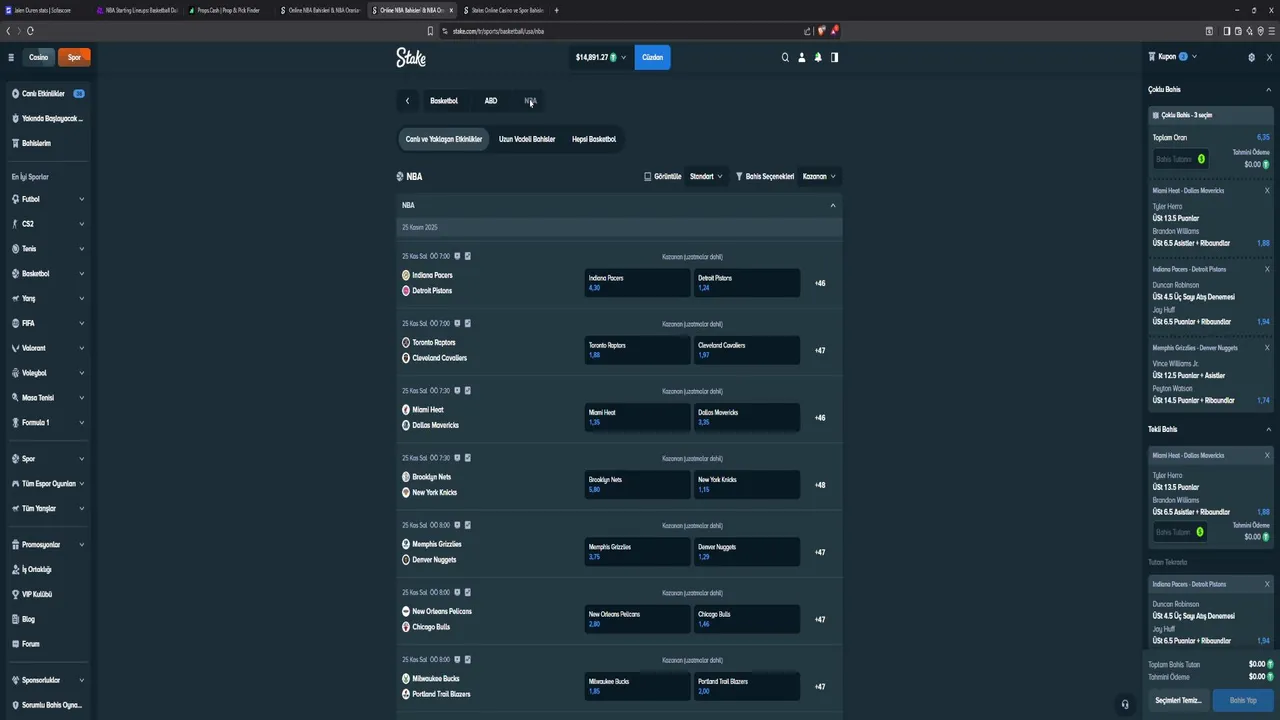Click the browser bookmark icon in address bar
This screenshot has height=720, width=1280.
[431, 31]
